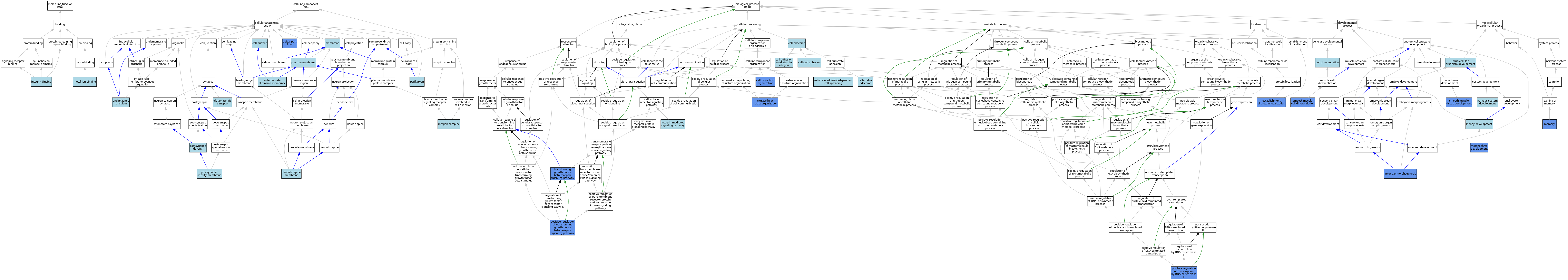Click the 'RNA metabolic process' node
The image size is (1568, 280).
1156,124
